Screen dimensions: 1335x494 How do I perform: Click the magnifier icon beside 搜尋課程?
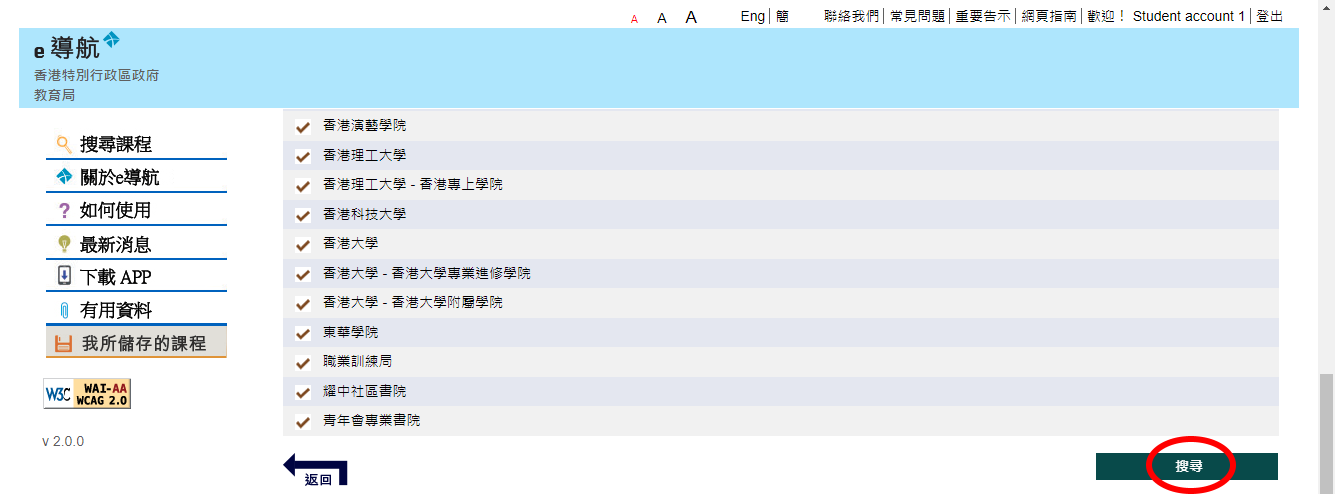click(x=64, y=144)
